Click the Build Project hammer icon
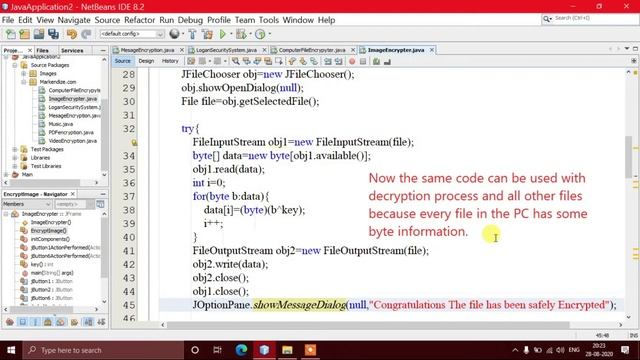 coord(192,34)
